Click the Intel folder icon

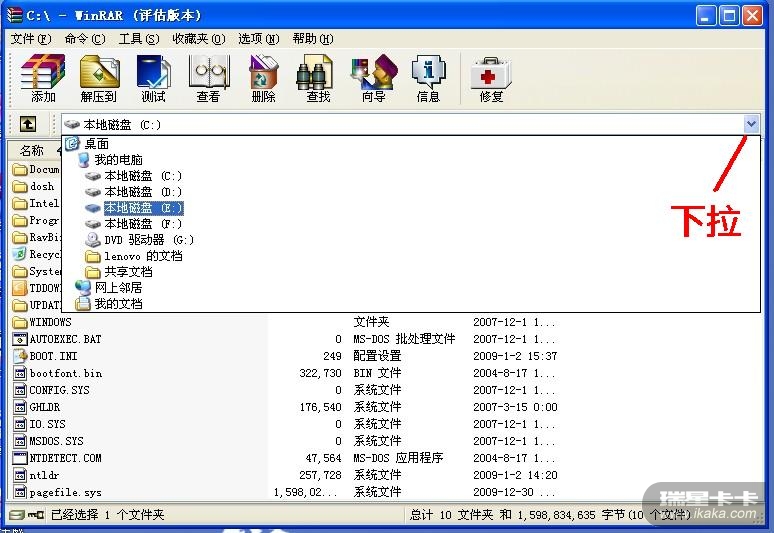coord(20,203)
